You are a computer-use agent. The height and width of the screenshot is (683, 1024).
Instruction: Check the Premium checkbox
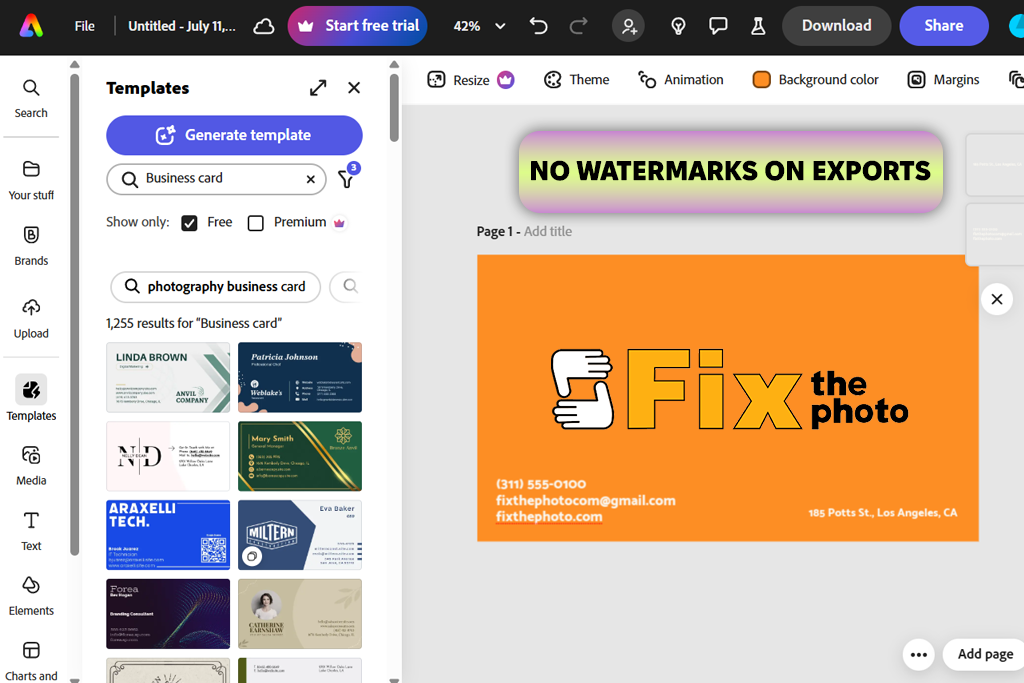coord(256,223)
